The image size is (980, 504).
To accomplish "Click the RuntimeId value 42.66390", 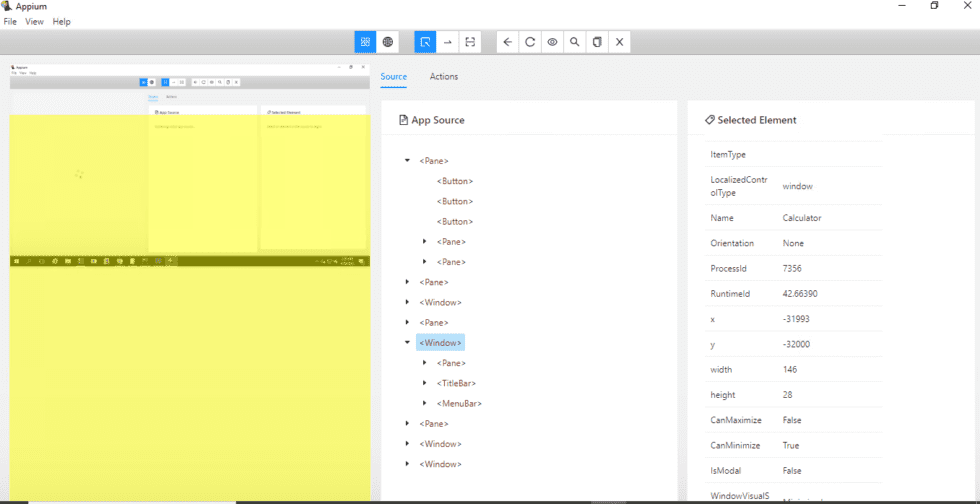I will coord(800,294).
